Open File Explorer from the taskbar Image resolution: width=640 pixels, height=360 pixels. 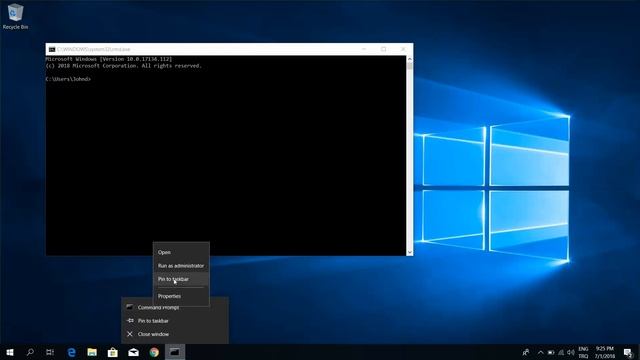pyautogui.click(x=92, y=352)
